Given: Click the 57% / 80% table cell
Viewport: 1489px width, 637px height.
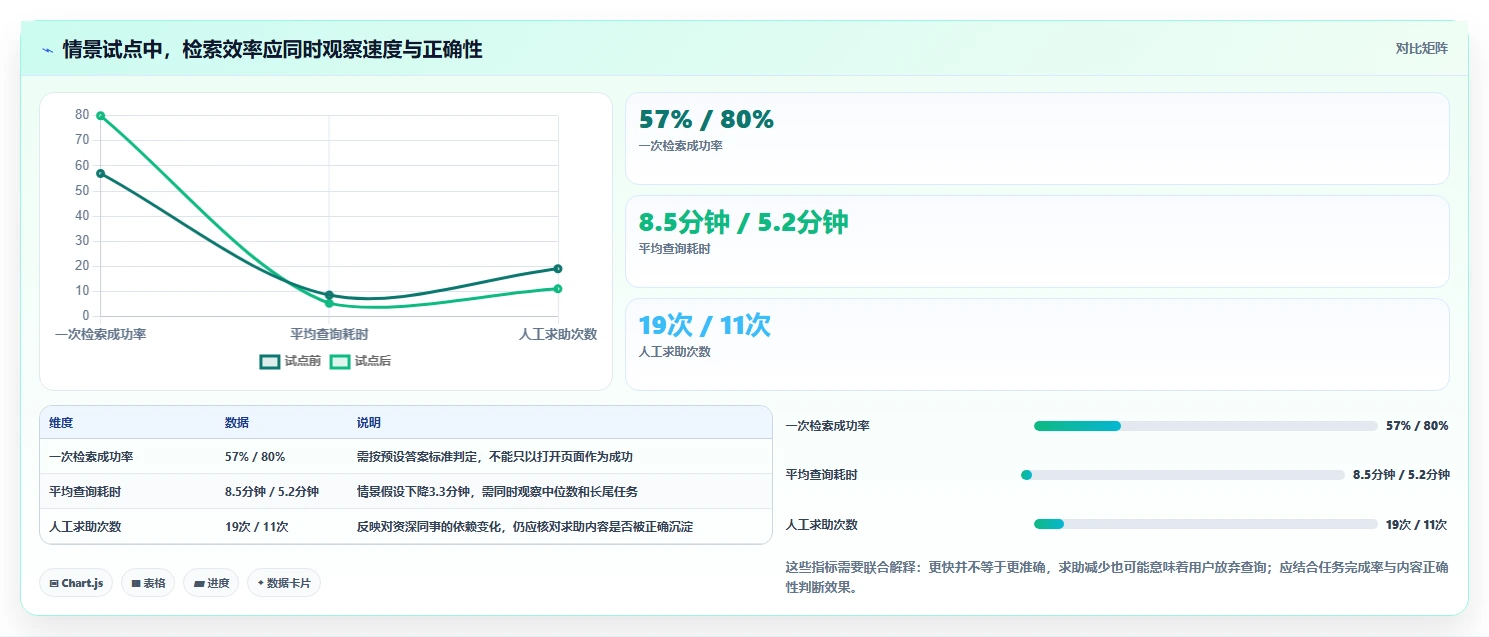Looking at the screenshot, I should coord(255,456).
